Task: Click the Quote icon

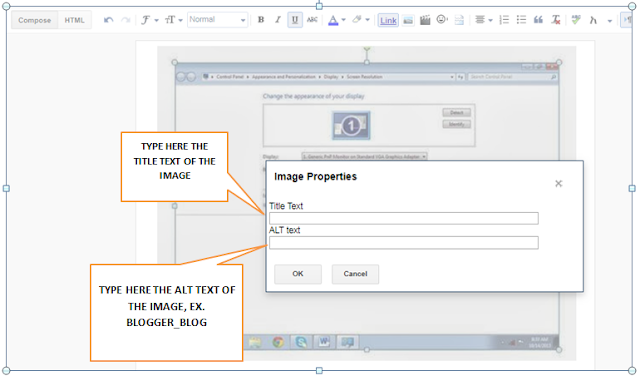Action: (538, 20)
